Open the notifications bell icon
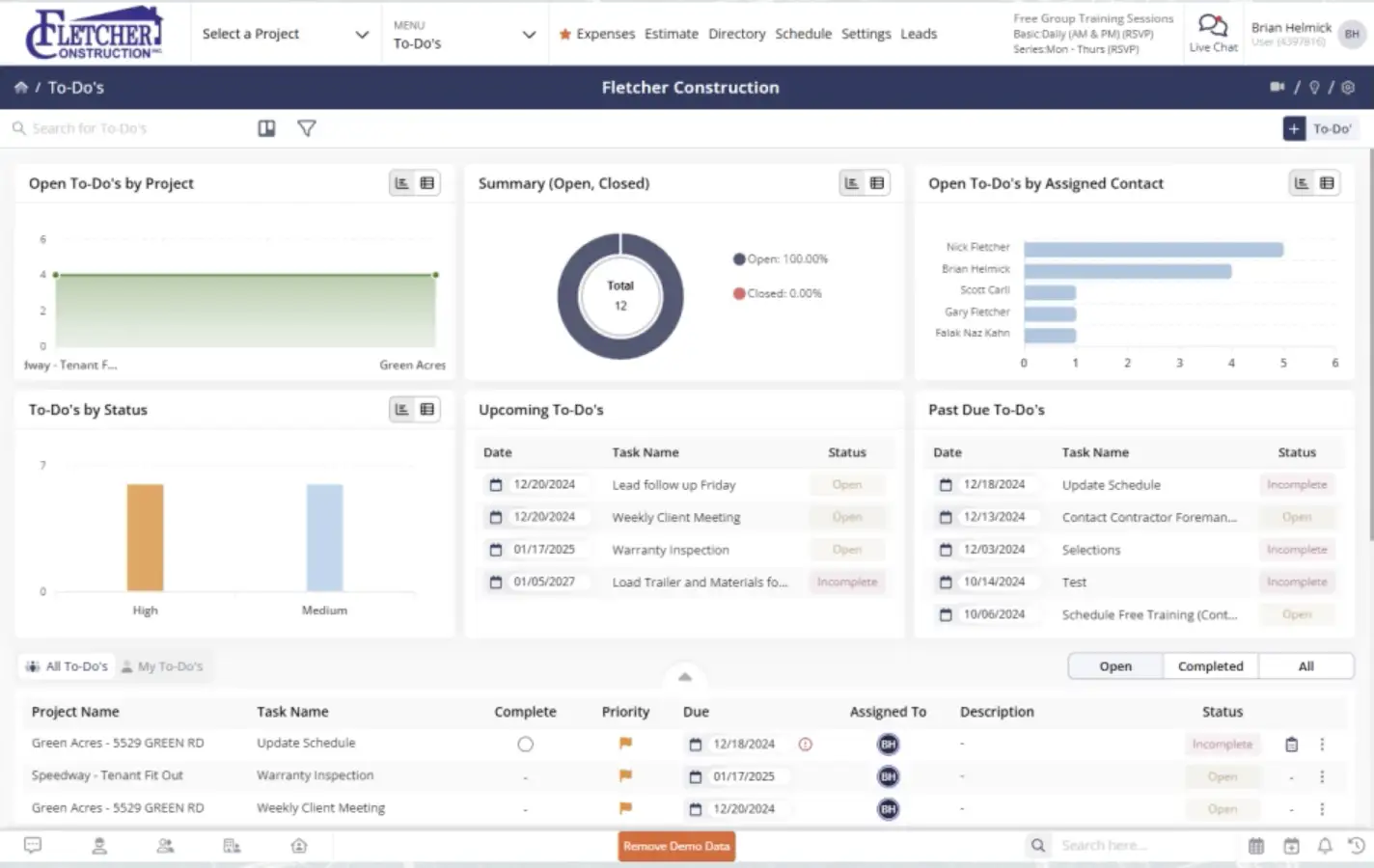 [x=1325, y=846]
